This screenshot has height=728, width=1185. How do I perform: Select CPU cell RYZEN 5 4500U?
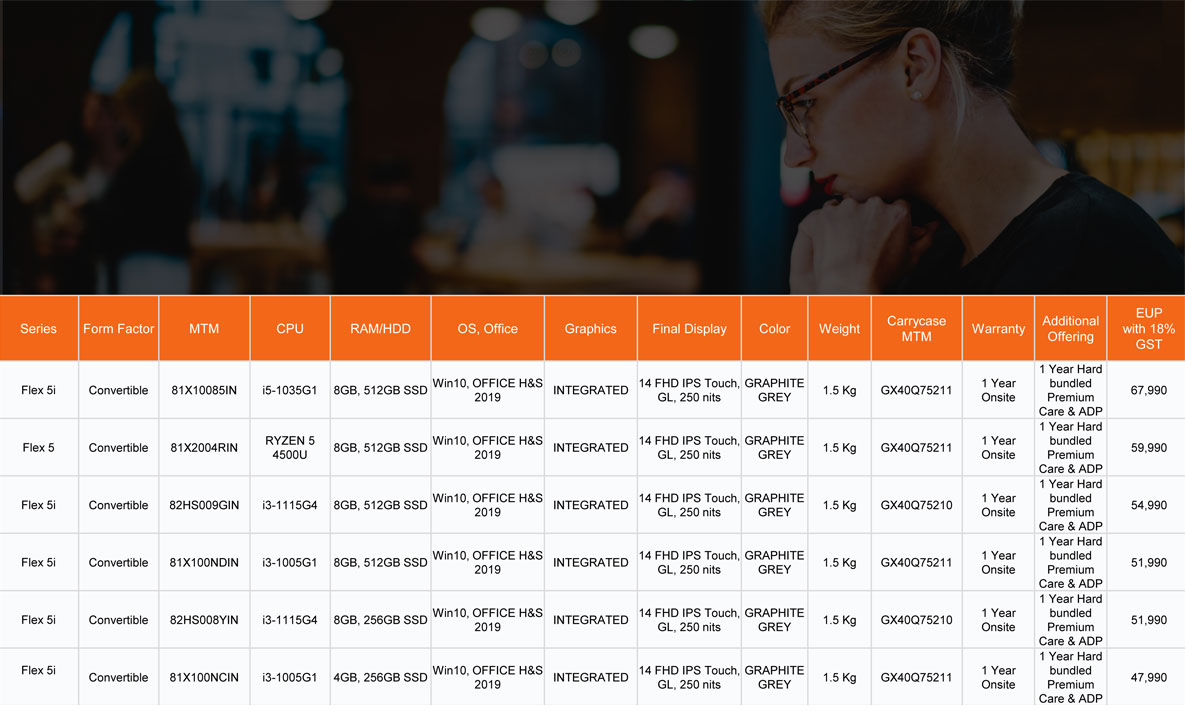pyautogui.click(x=289, y=448)
